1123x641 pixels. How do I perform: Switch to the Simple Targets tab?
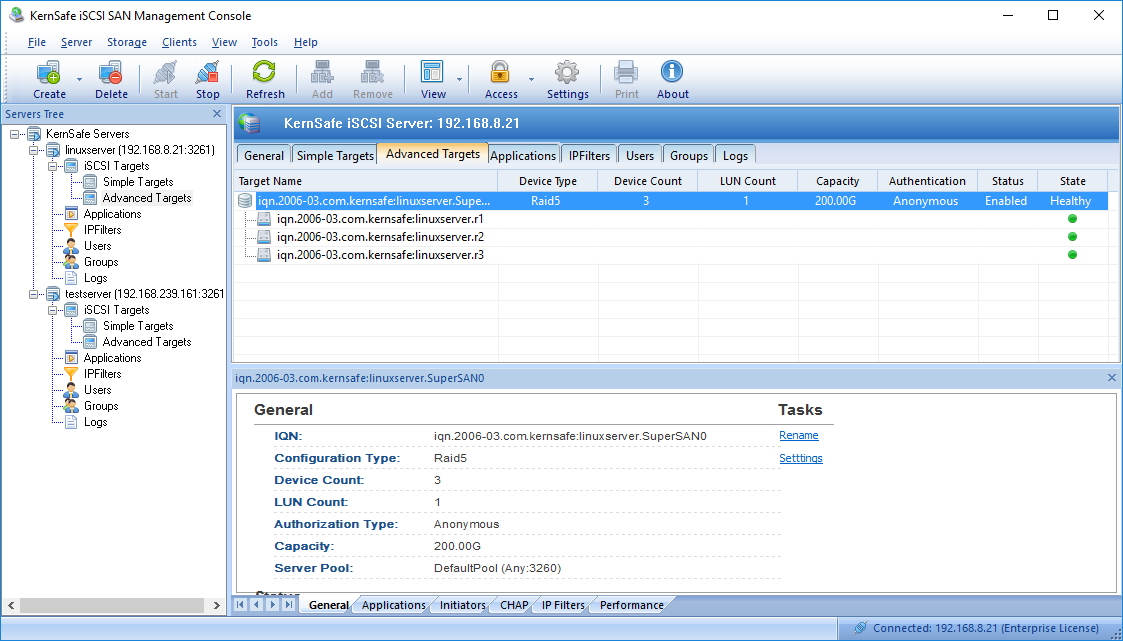[335, 155]
